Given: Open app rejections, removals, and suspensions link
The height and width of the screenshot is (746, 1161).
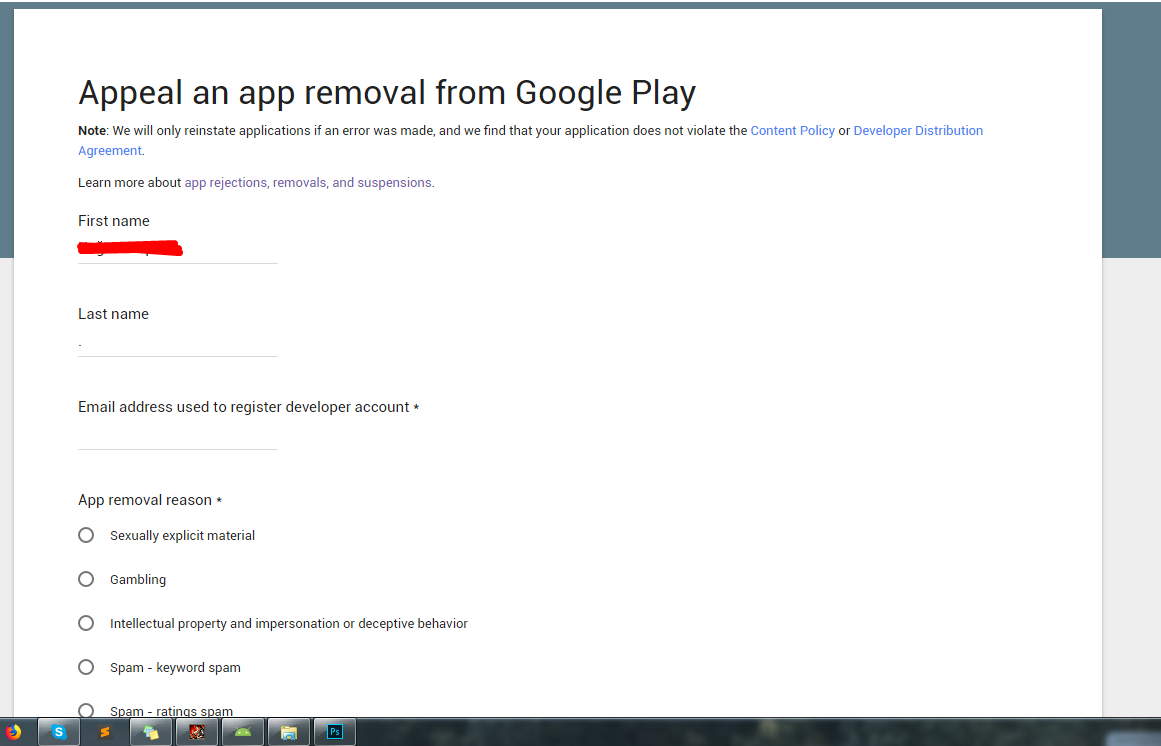Looking at the screenshot, I should 308,182.
